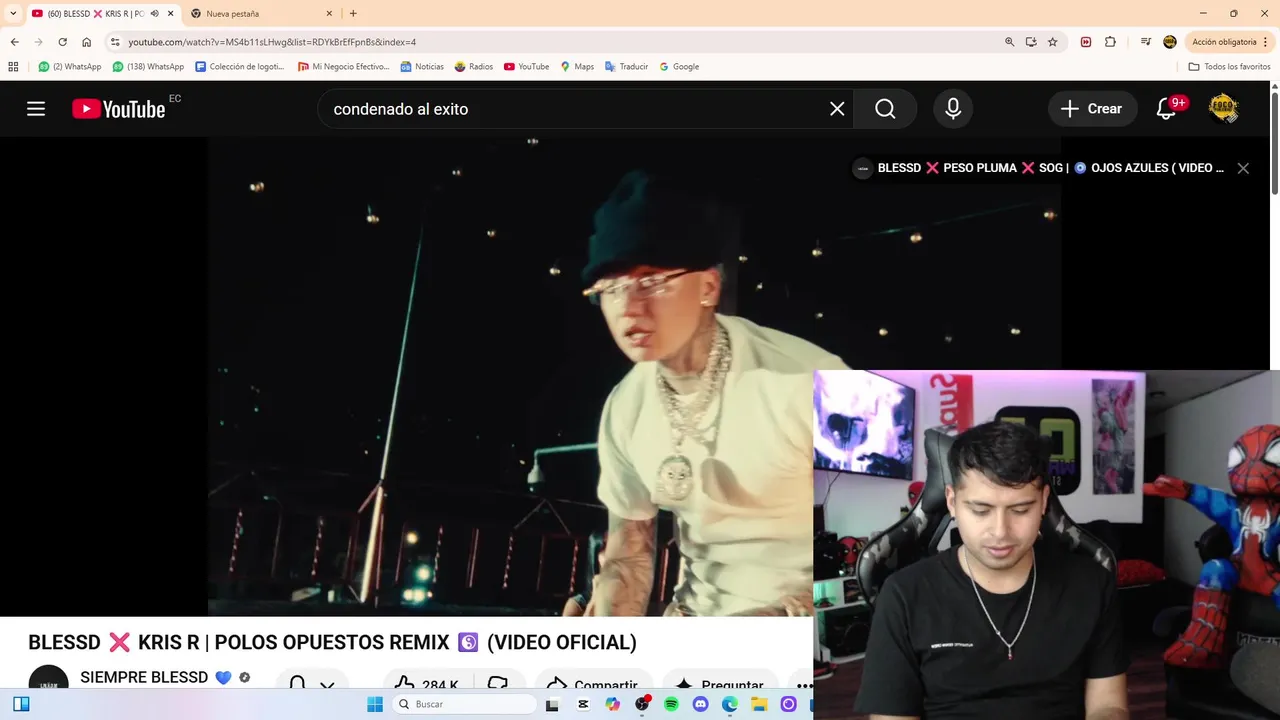Open (2) WhatsApp bookmark
Image resolution: width=1280 pixels, height=720 pixels.
point(70,66)
